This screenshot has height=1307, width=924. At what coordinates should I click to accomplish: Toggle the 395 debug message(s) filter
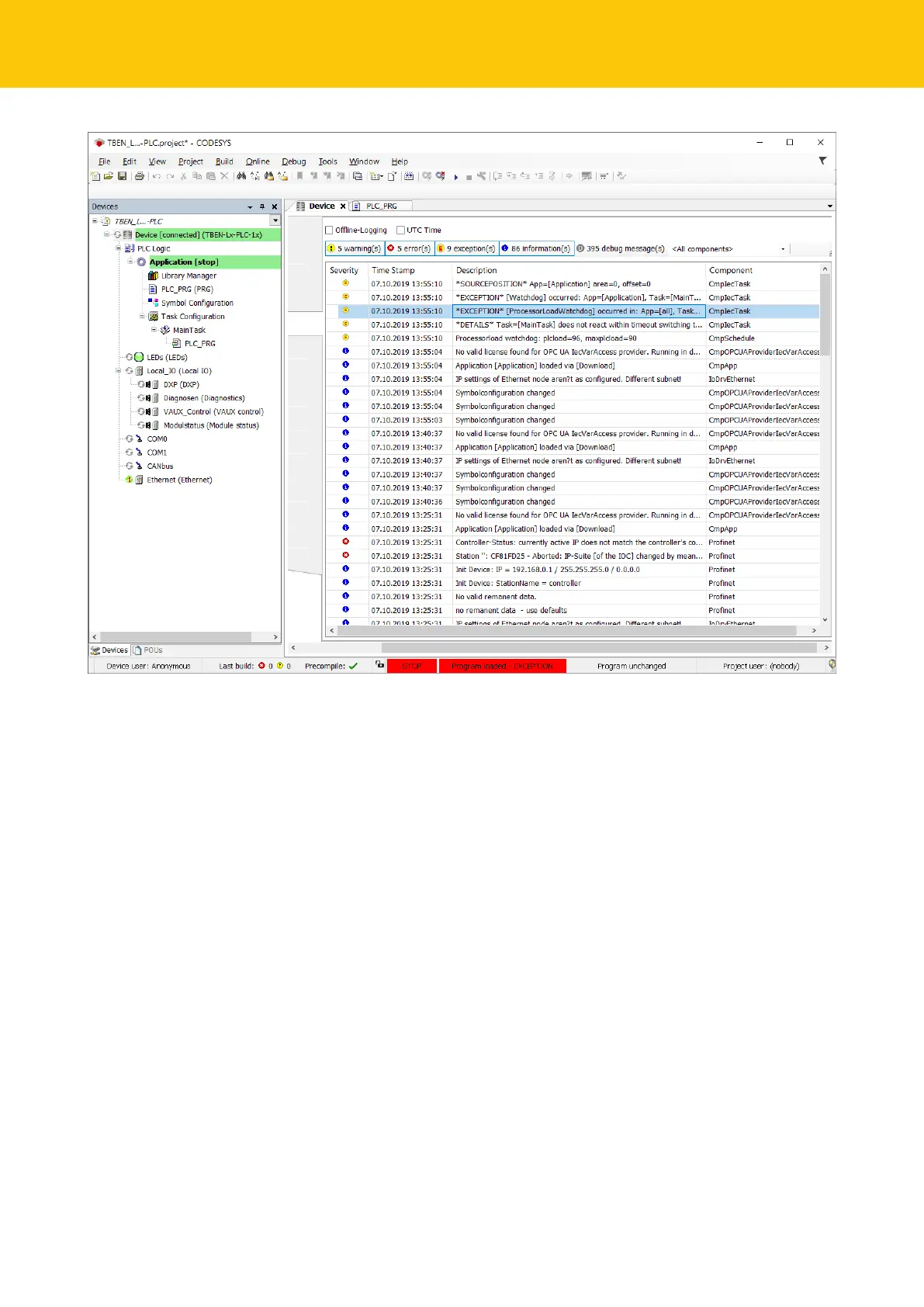[621, 248]
